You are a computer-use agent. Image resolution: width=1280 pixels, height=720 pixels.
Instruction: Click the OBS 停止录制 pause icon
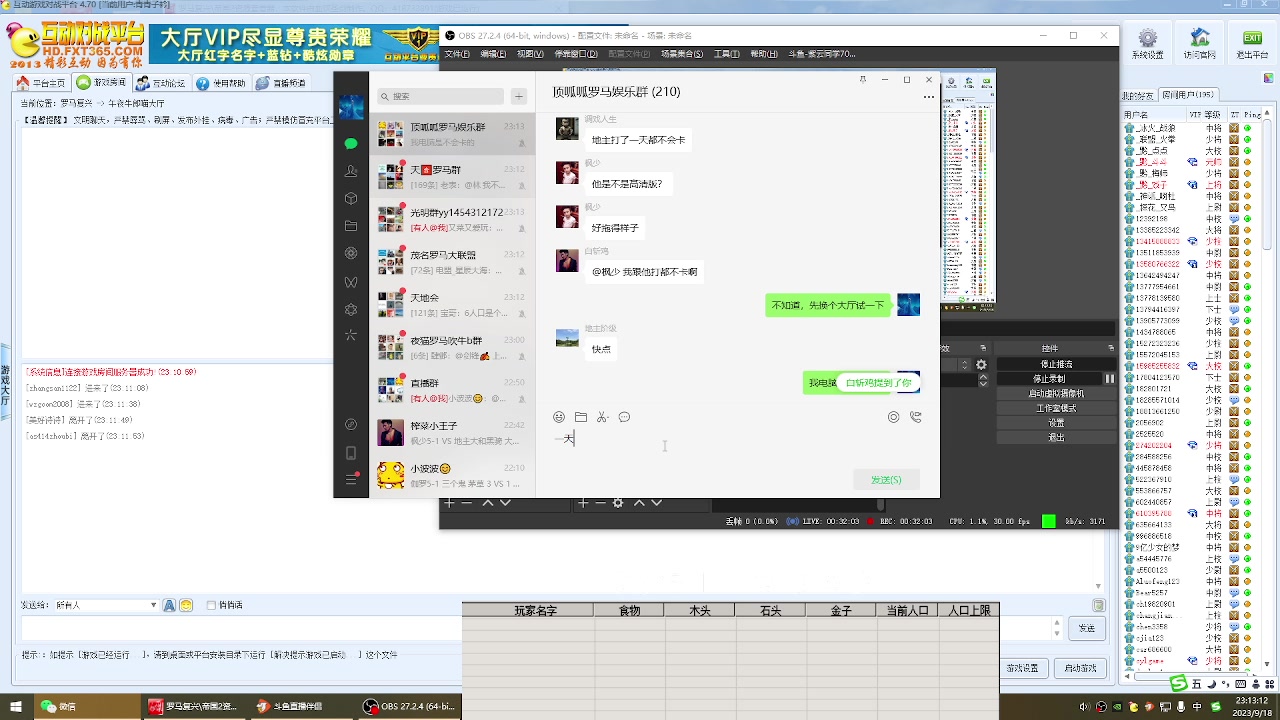point(1109,379)
